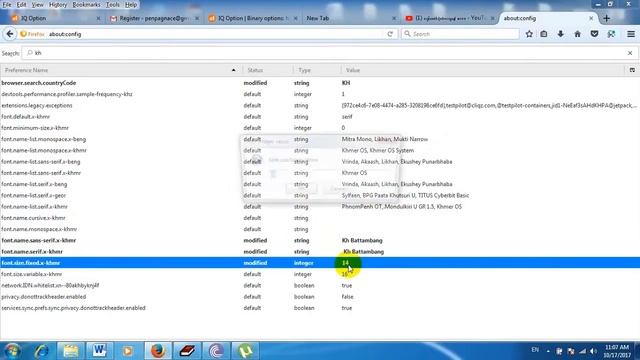The width and height of the screenshot is (640, 360).
Task: Open the column picker icon in table header
Action: point(632,70)
